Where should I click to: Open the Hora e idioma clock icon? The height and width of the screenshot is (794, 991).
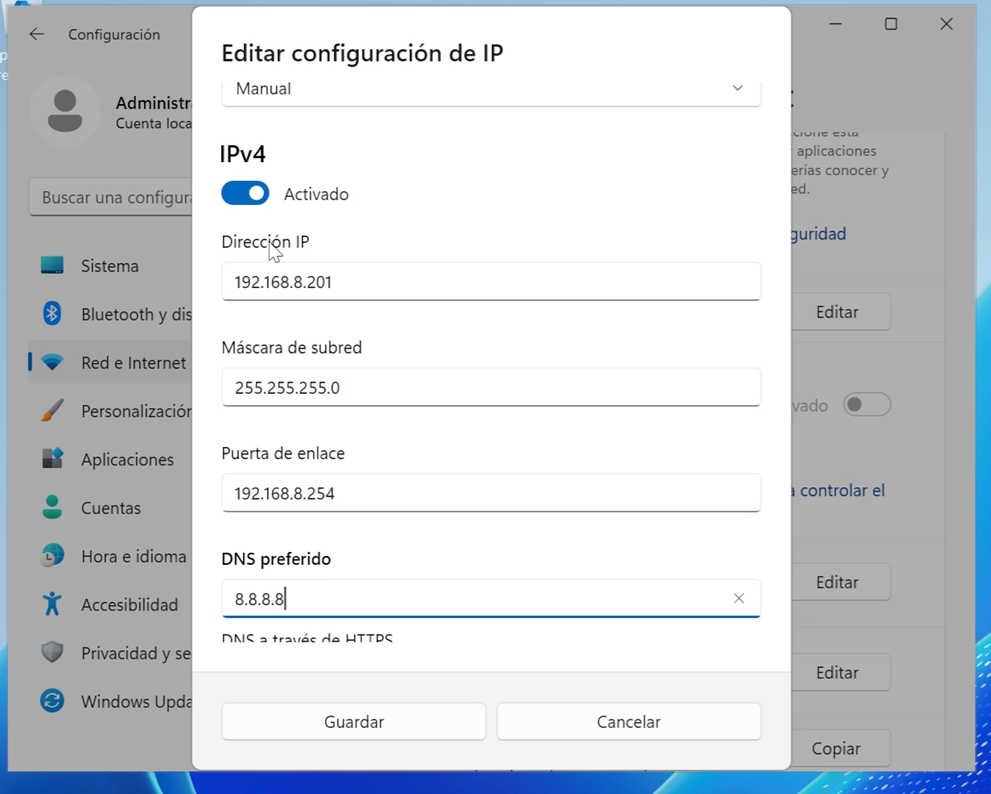[52, 556]
